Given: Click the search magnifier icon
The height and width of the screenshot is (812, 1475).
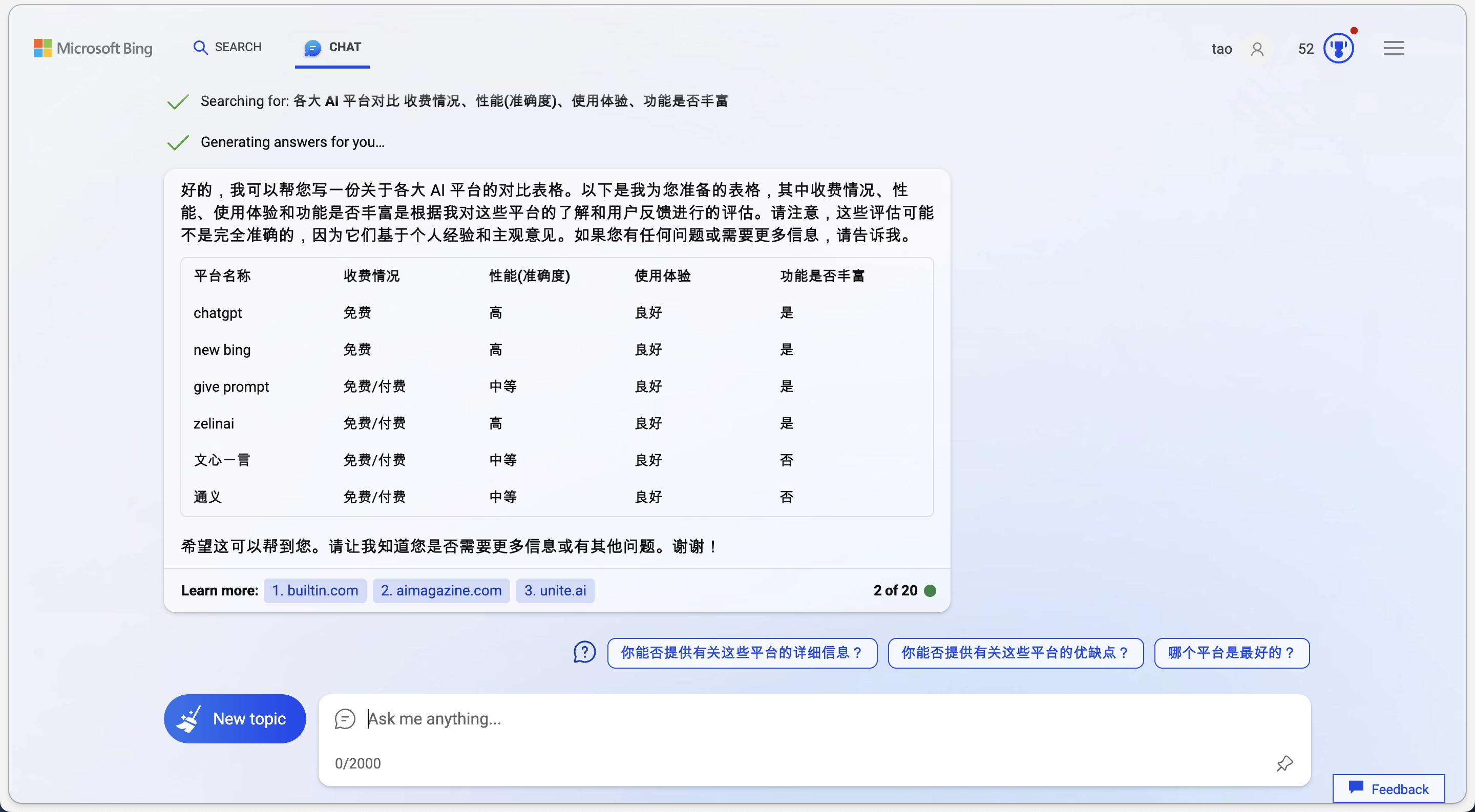Looking at the screenshot, I should pyautogui.click(x=200, y=48).
